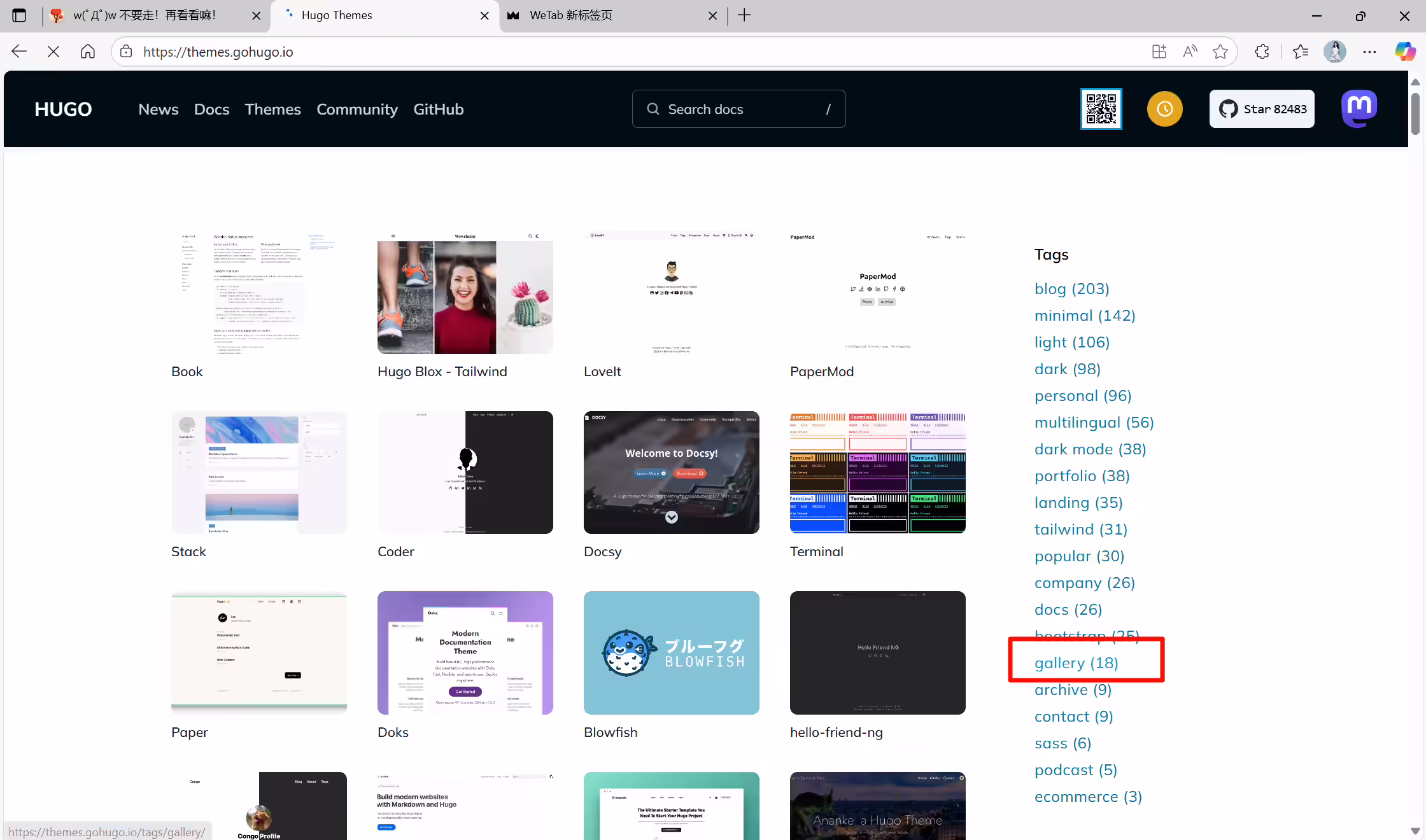Click the QR code icon

(1101, 109)
